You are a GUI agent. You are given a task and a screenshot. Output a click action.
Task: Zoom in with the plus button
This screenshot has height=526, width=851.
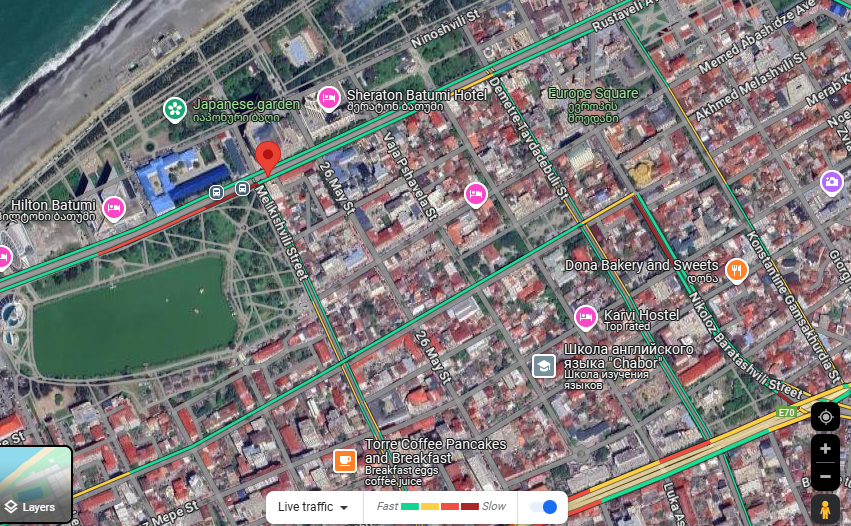tap(825, 449)
